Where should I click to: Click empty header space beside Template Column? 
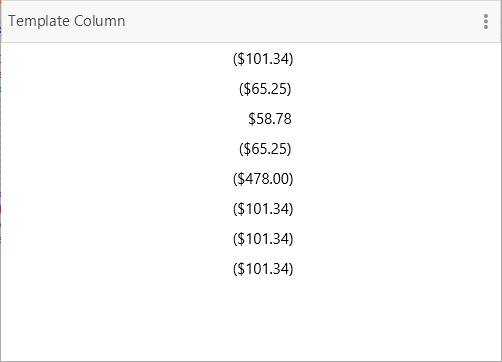click(x=300, y=21)
